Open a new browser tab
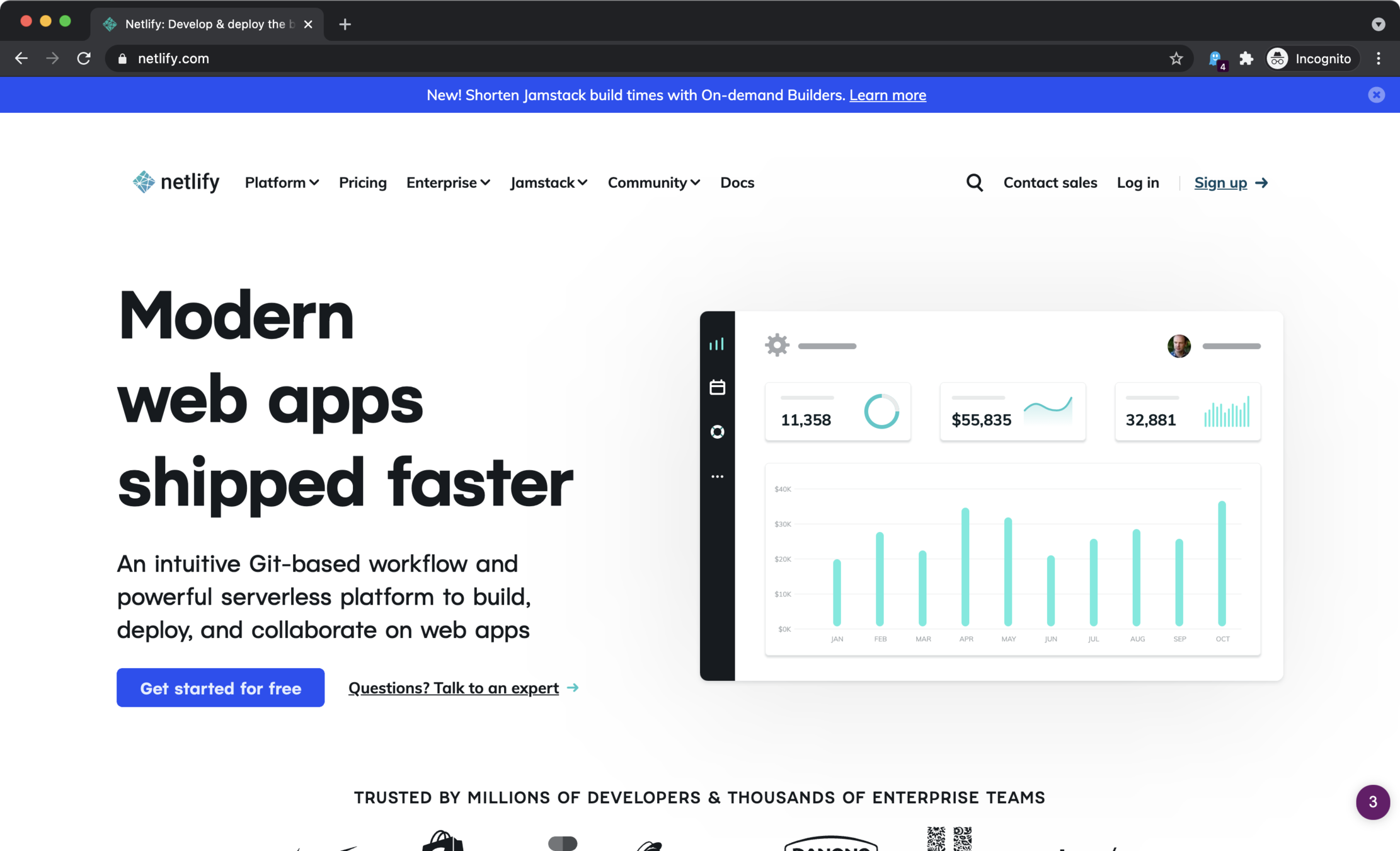 345,24
